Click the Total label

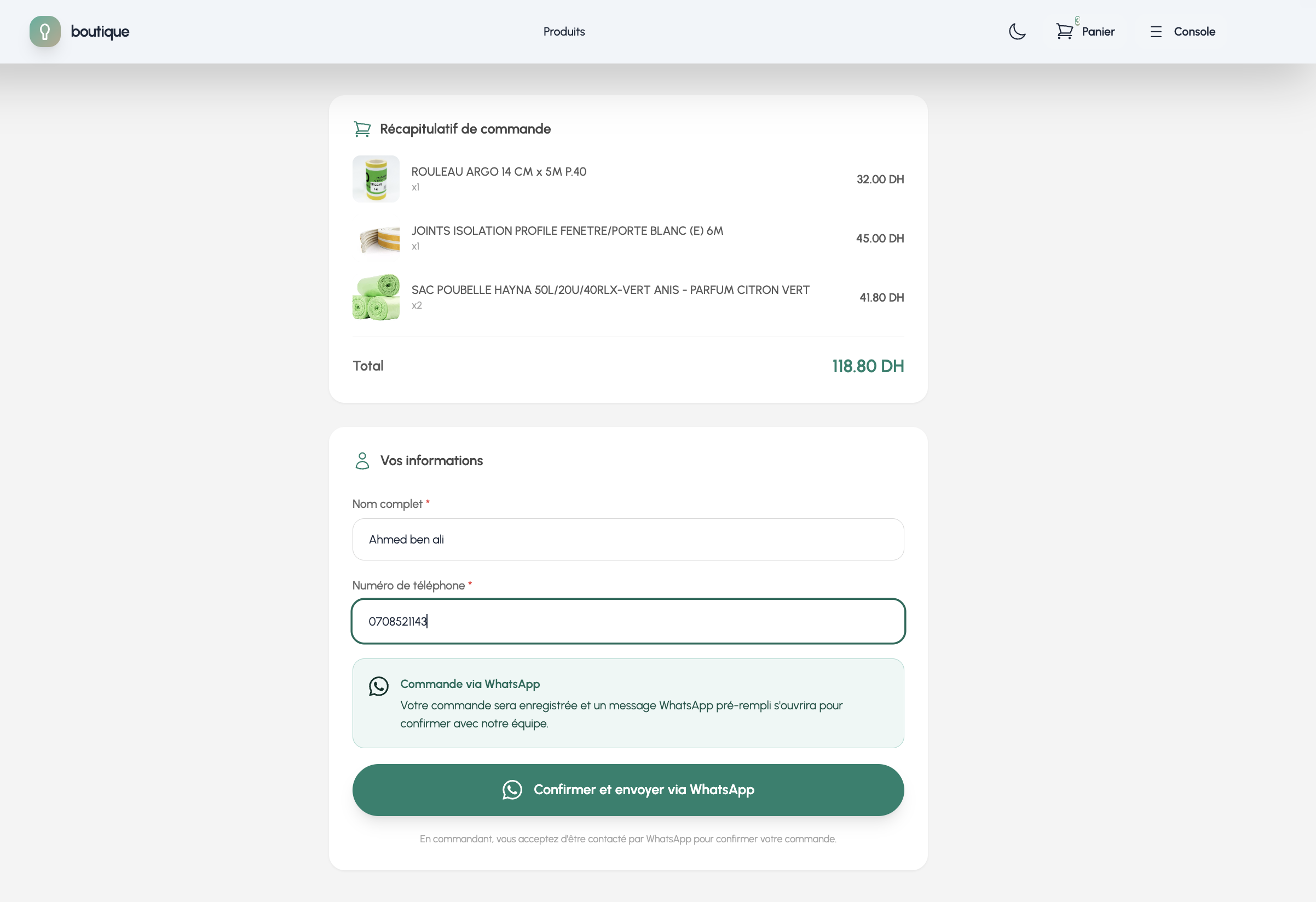click(x=368, y=366)
